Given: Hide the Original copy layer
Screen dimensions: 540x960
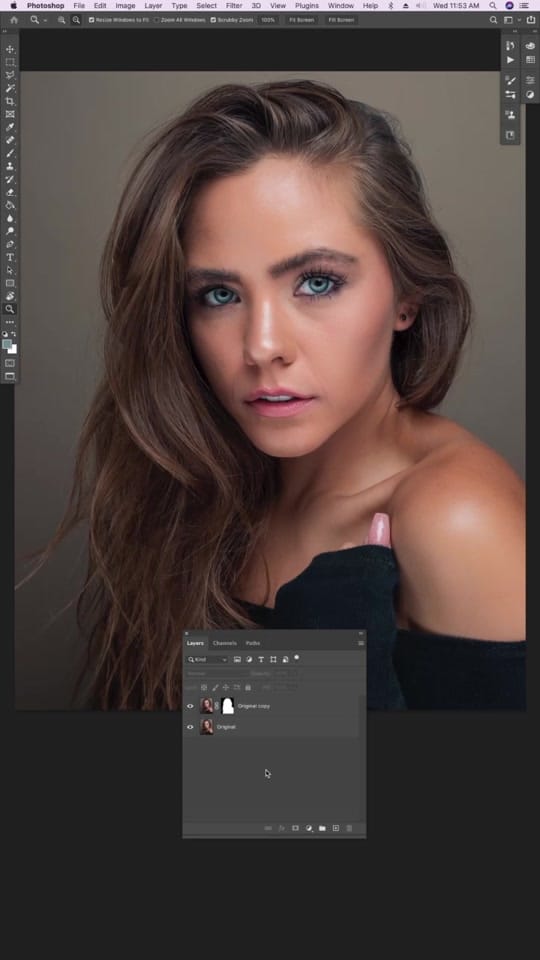Looking at the screenshot, I should tap(190, 706).
